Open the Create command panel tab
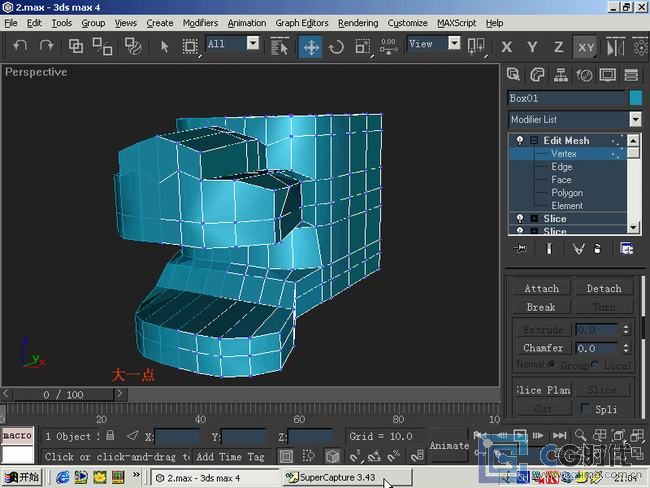650x488 pixels. 514,75
